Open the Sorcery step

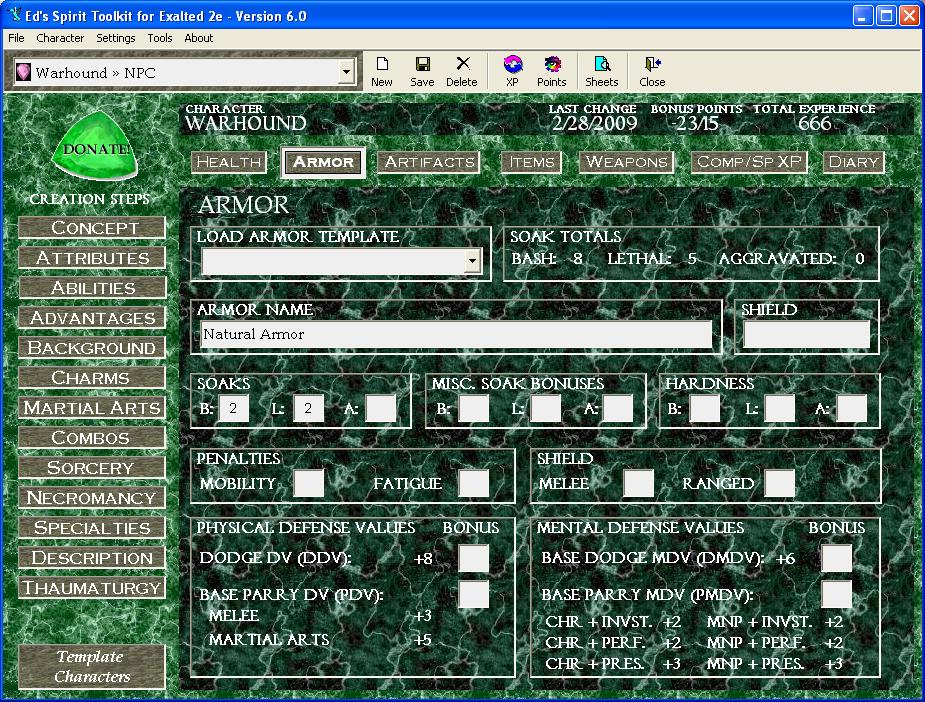pyautogui.click(x=92, y=468)
